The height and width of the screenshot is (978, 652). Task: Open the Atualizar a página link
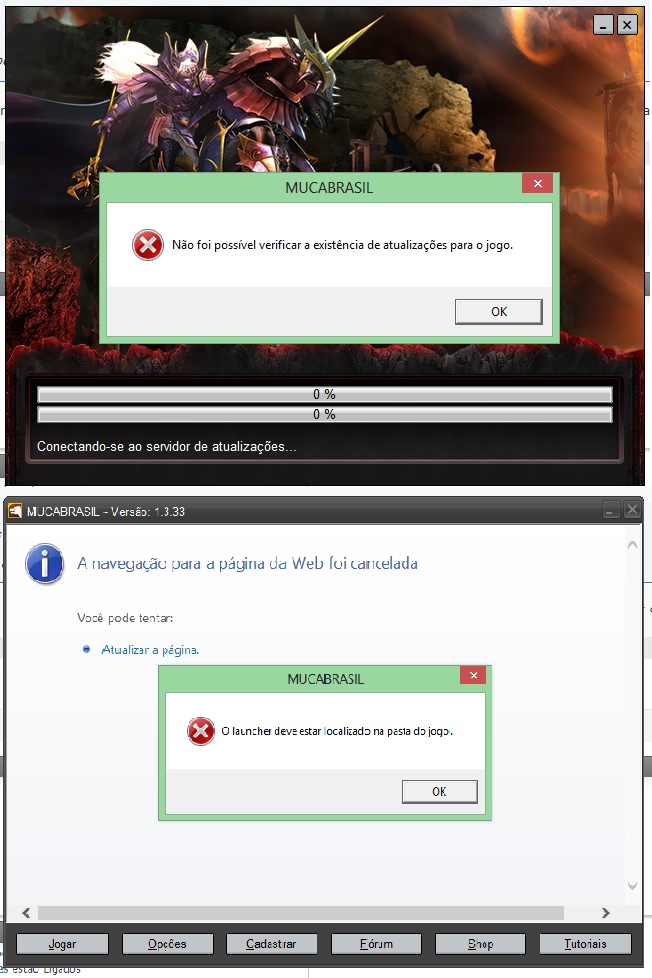tap(150, 650)
